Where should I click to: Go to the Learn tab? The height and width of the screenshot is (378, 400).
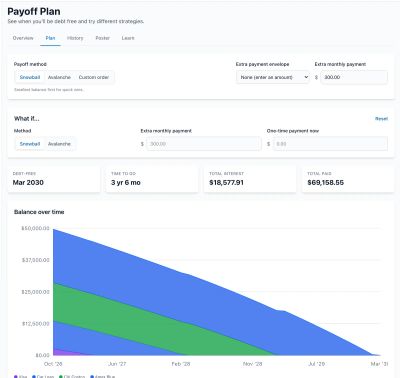[128, 38]
